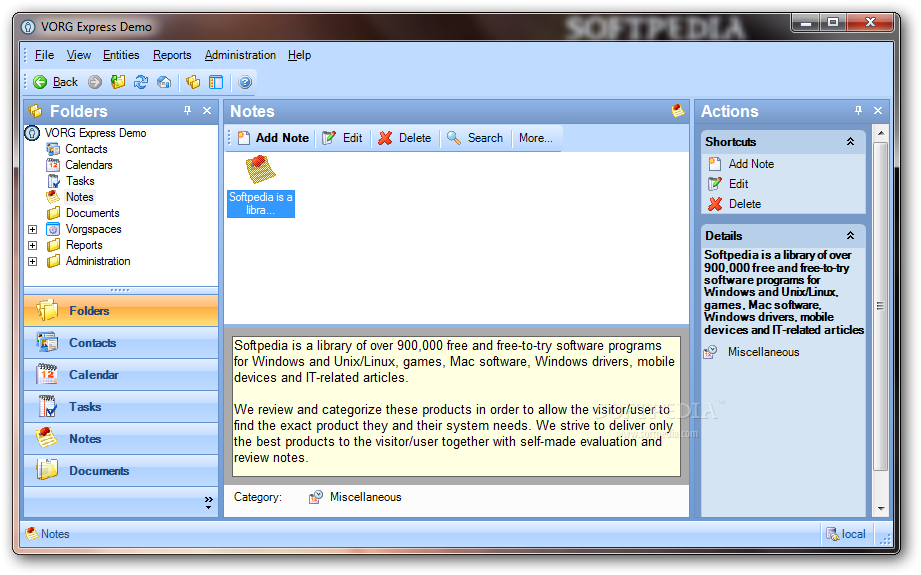Screen dimensions: 921x575
Task: Click the grey Forward arrow icon
Action: pyautogui.click(x=95, y=82)
